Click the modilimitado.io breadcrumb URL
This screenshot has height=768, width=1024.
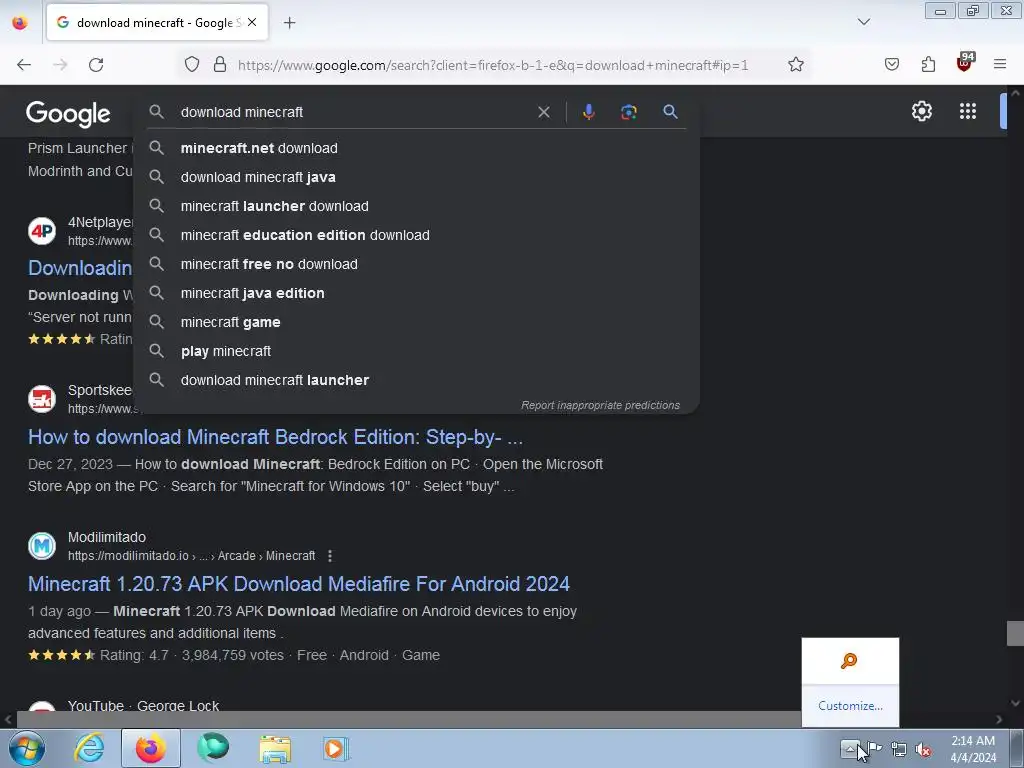pos(191,556)
